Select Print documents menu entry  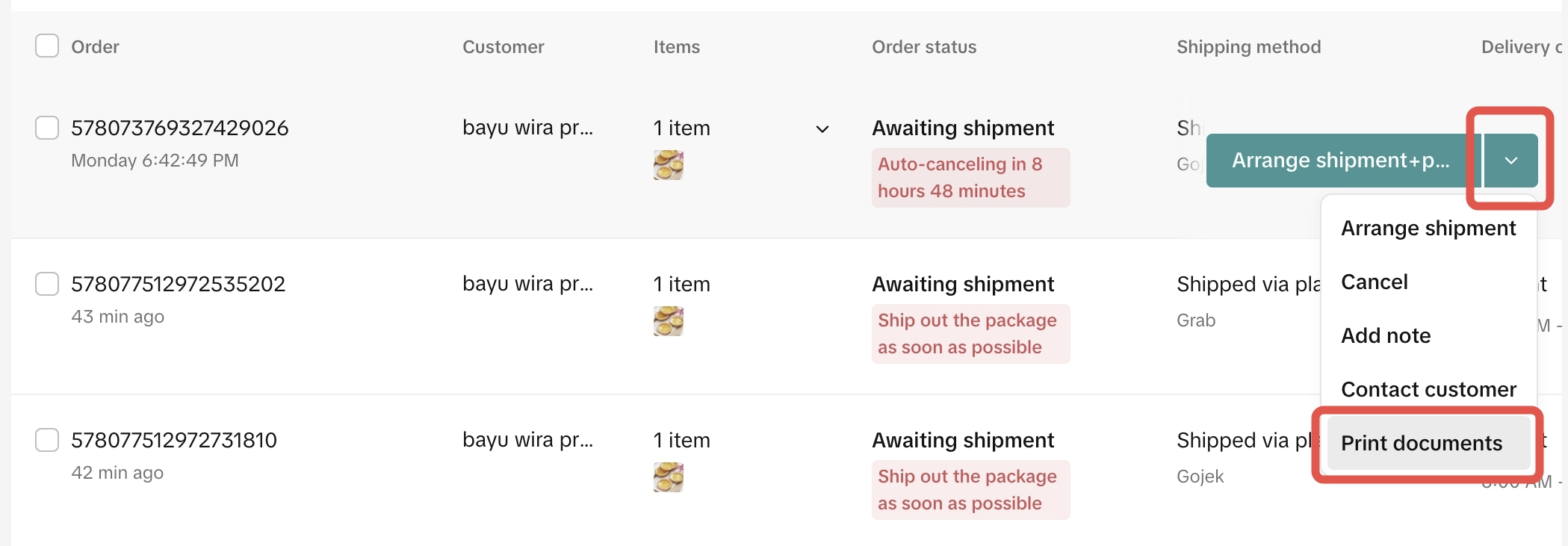pos(1421,444)
